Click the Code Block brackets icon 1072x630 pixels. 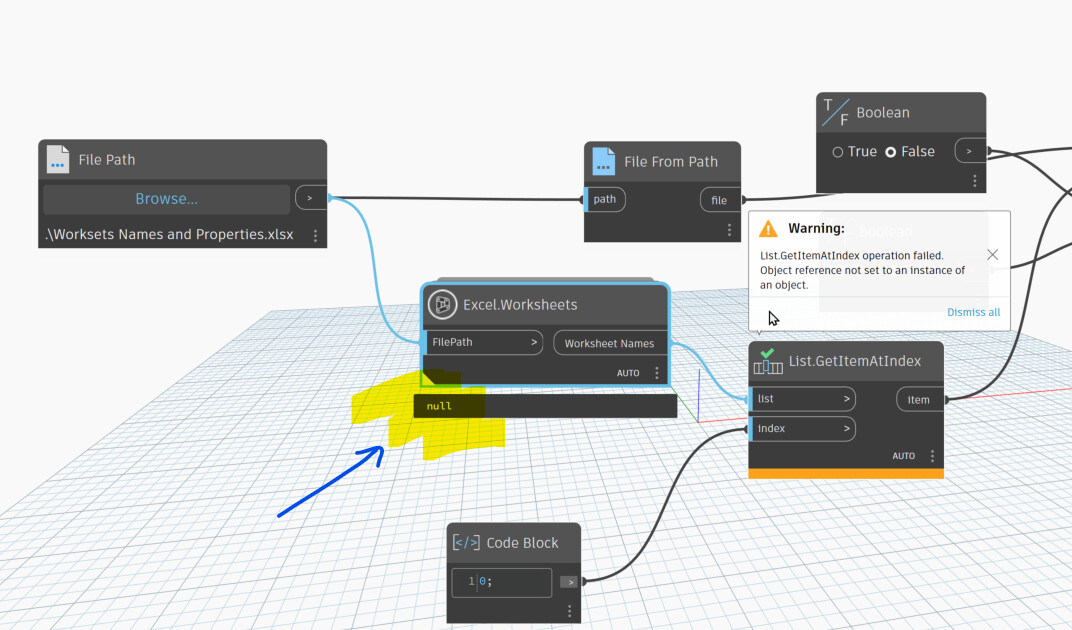pyautogui.click(x=466, y=542)
